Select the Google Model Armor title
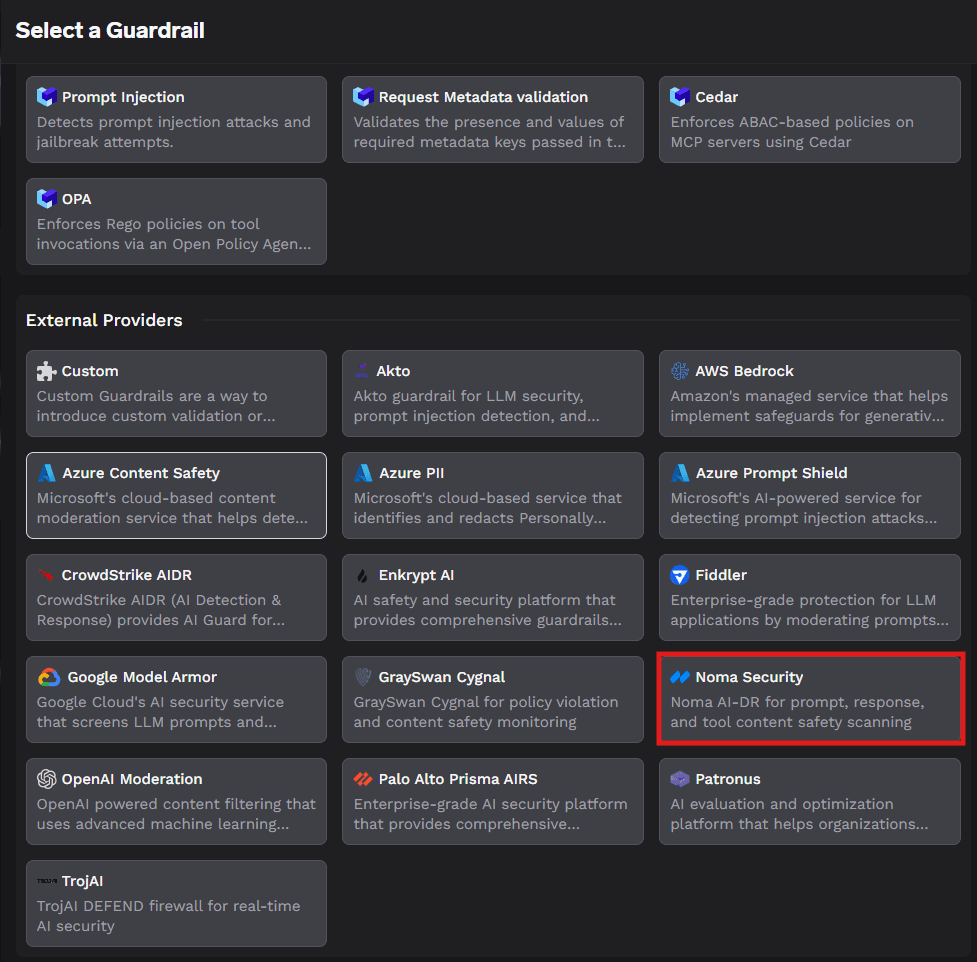Viewport: 977px width, 962px height. tap(142, 677)
